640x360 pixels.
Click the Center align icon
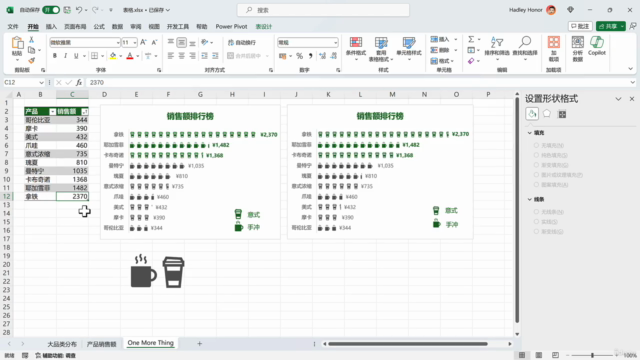182,56
